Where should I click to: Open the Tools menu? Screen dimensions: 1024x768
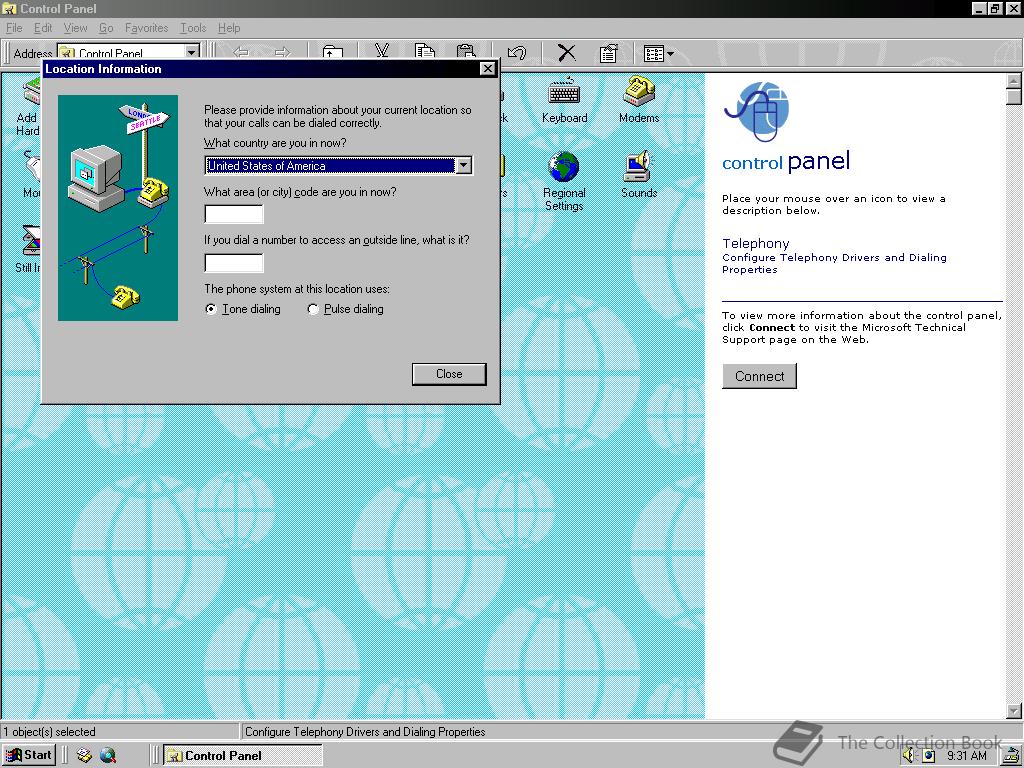coord(192,28)
